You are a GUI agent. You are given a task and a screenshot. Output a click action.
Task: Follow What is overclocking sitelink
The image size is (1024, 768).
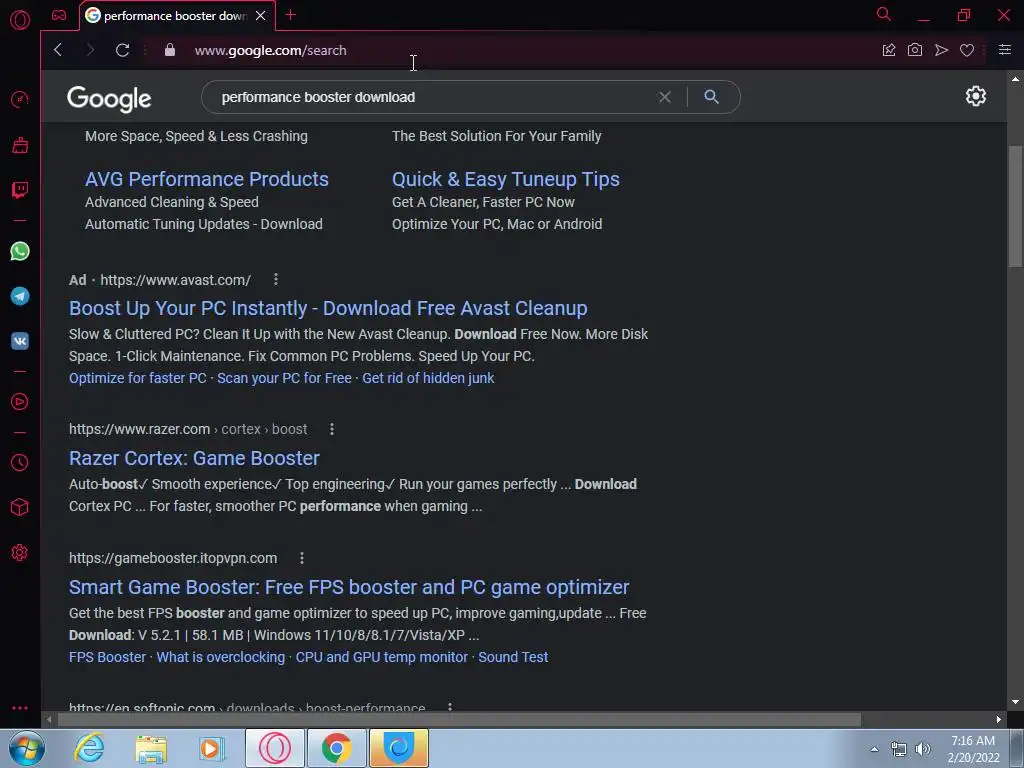pyautogui.click(x=221, y=657)
